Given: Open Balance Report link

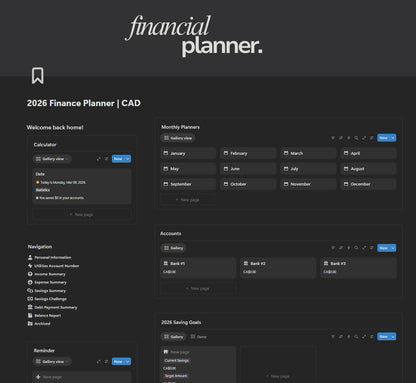Looking at the screenshot, I should pos(44,315).
